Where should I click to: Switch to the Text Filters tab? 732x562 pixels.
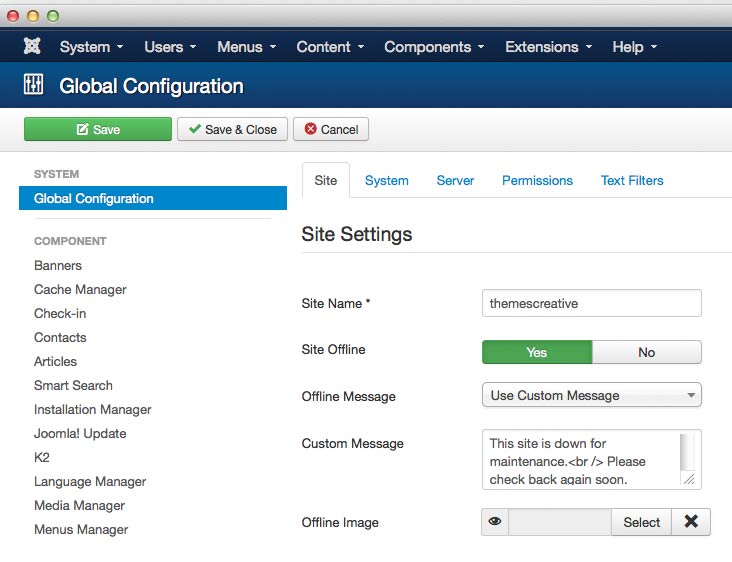pyautogui.click(x=632, y=181)
